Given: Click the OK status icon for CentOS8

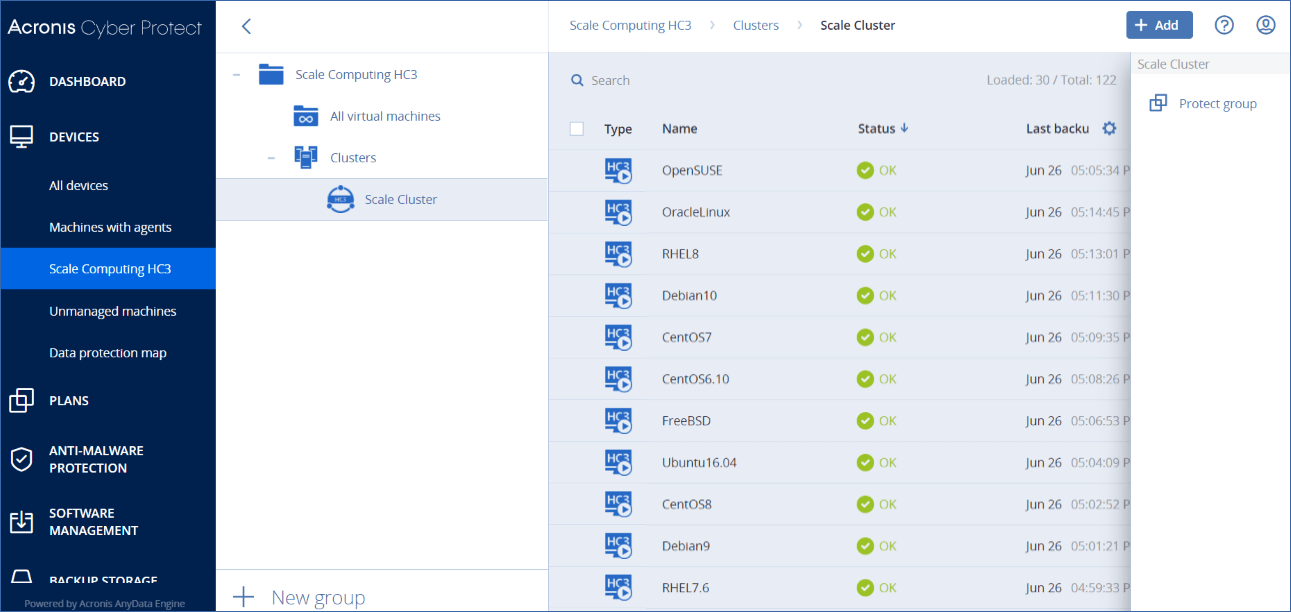Looking at the screenshot, I should 865,505.
